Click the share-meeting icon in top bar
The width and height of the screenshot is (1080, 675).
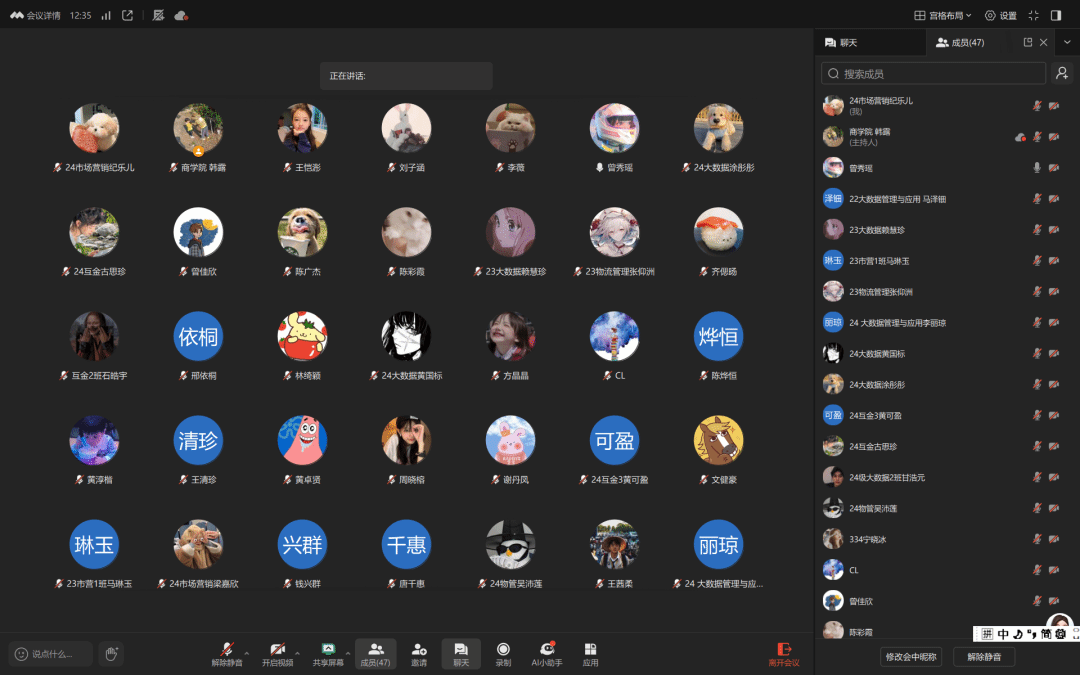click(127, 15)
